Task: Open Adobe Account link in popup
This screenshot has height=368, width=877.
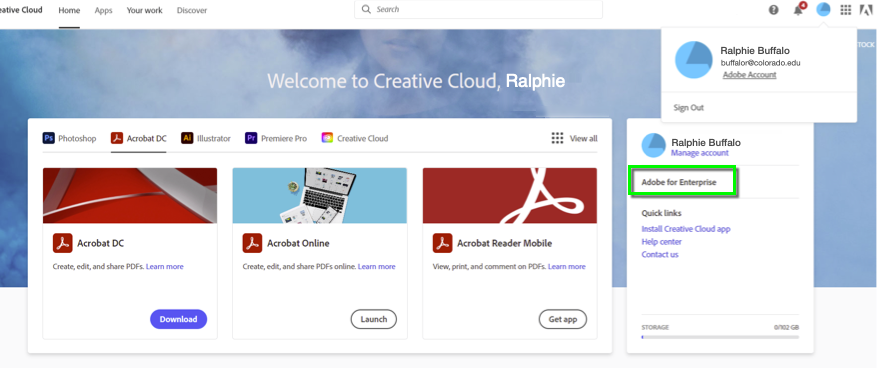Action: point(749,74)
